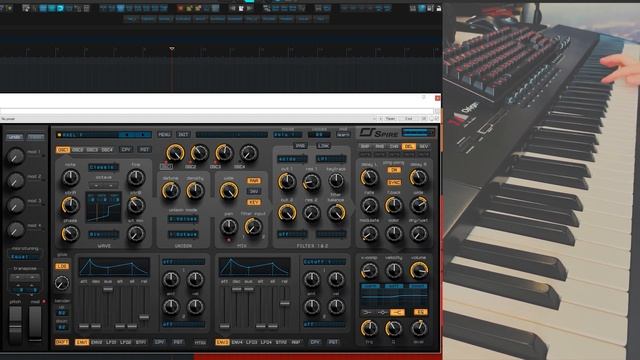The image size is (640, 360).
Task: Click the INIT button
Action: (183, 134)
